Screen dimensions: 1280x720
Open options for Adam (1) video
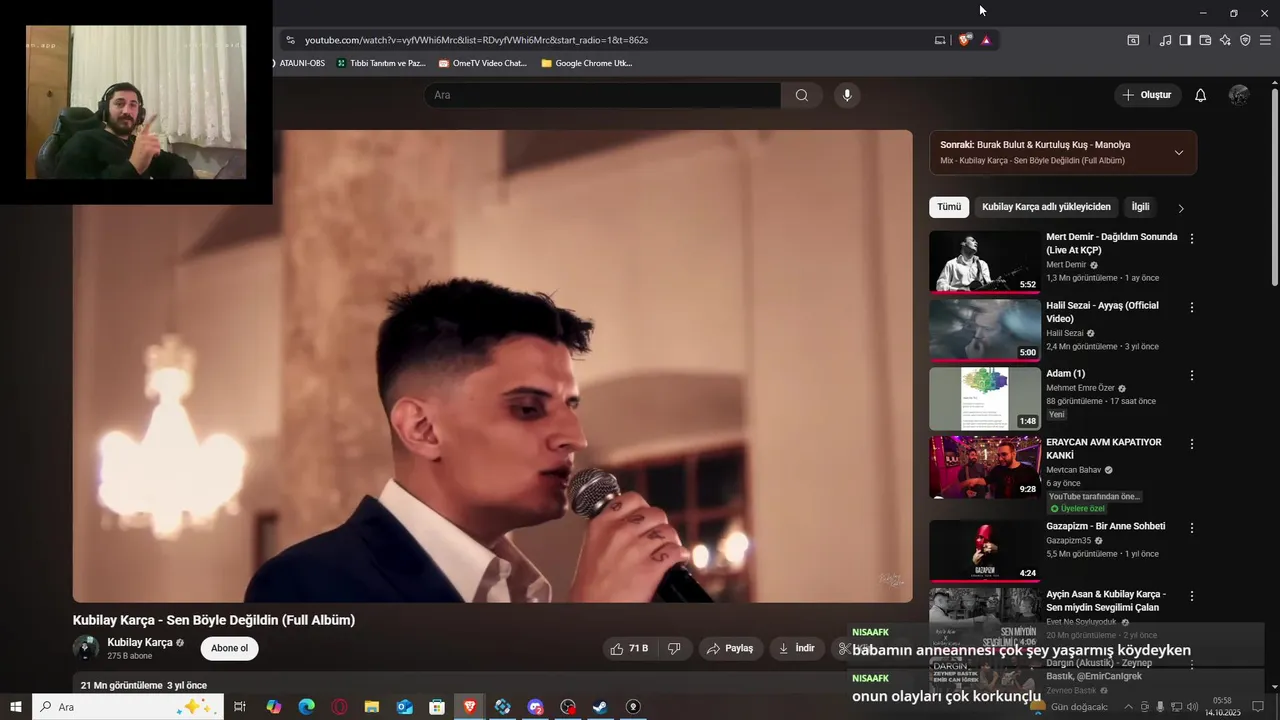(x=1191, y=375)
